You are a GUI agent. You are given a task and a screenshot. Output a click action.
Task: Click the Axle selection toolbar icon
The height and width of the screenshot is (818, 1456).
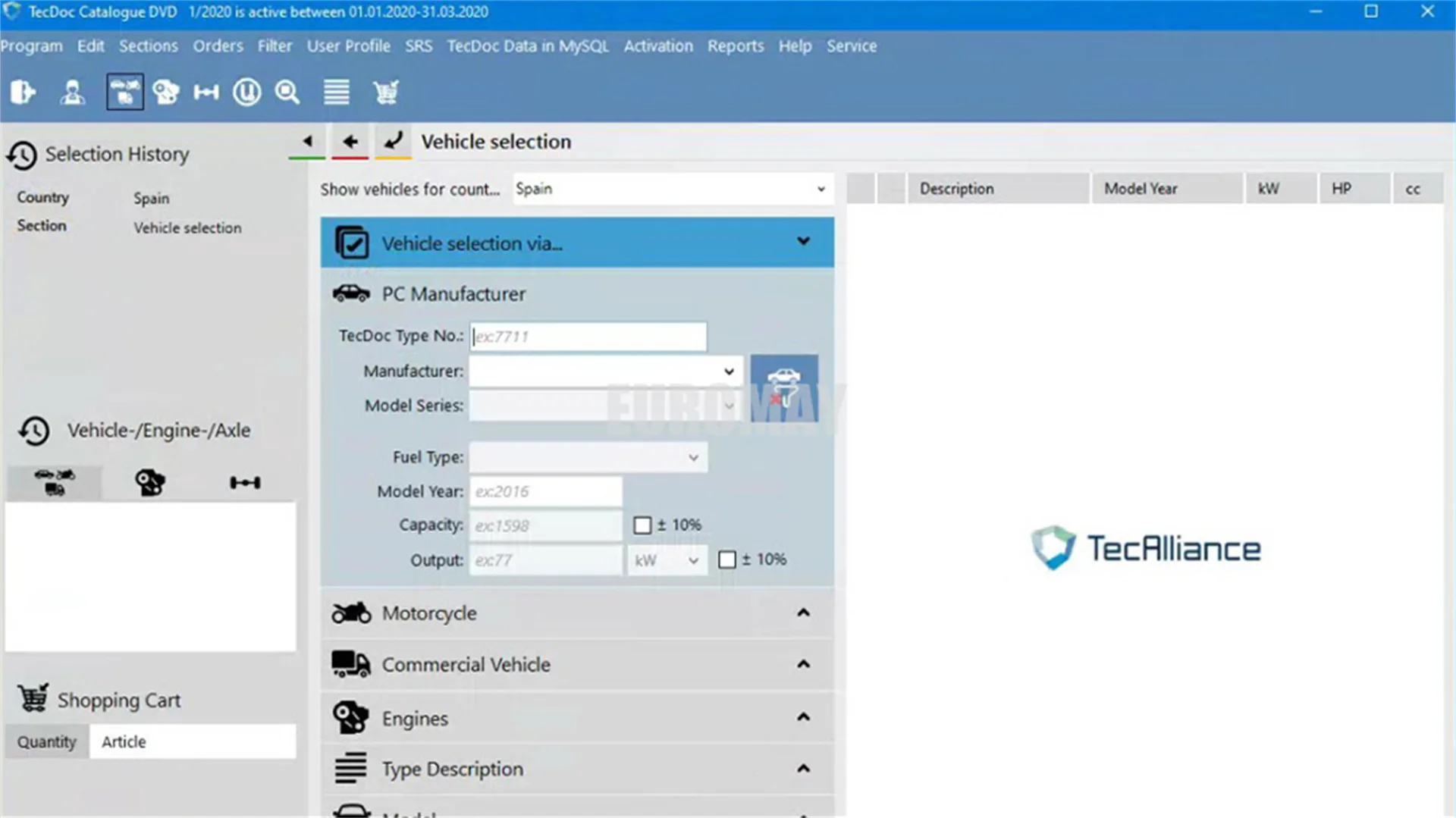pyautogui.click(x=206, y=91)
